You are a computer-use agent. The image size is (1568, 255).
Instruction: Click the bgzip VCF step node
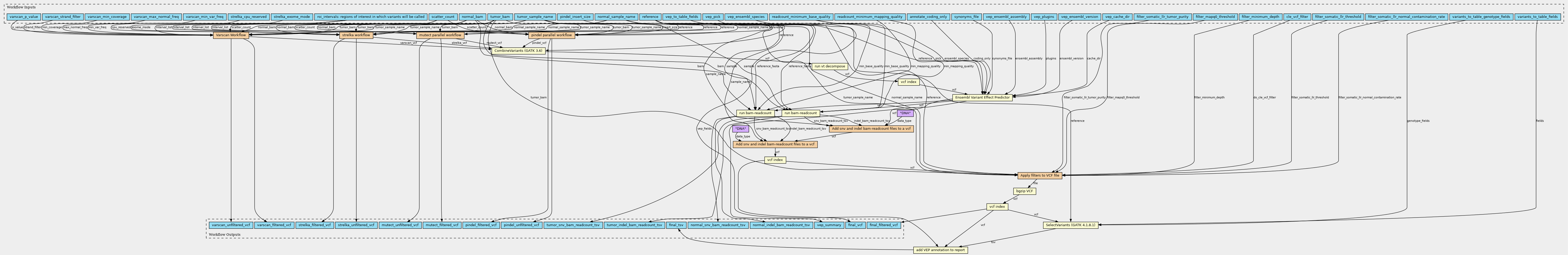1024,191
